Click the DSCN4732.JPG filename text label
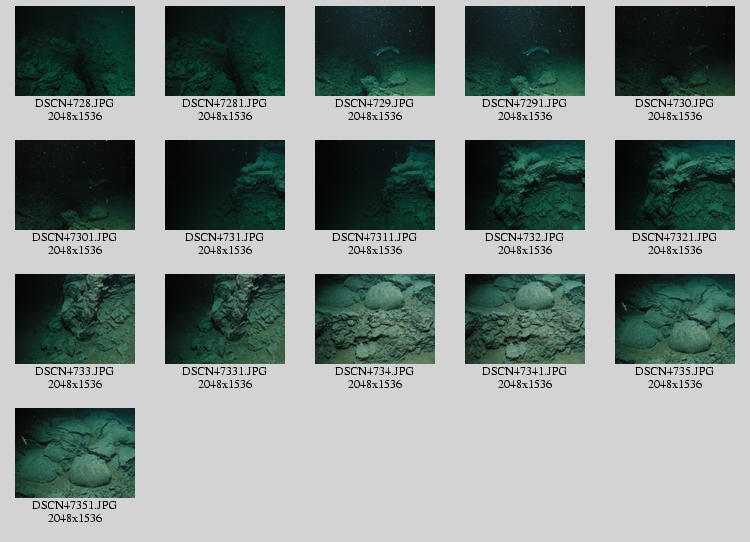Image resolution: width=750 pixels, height=542 pixels. (x=525, y=238)
